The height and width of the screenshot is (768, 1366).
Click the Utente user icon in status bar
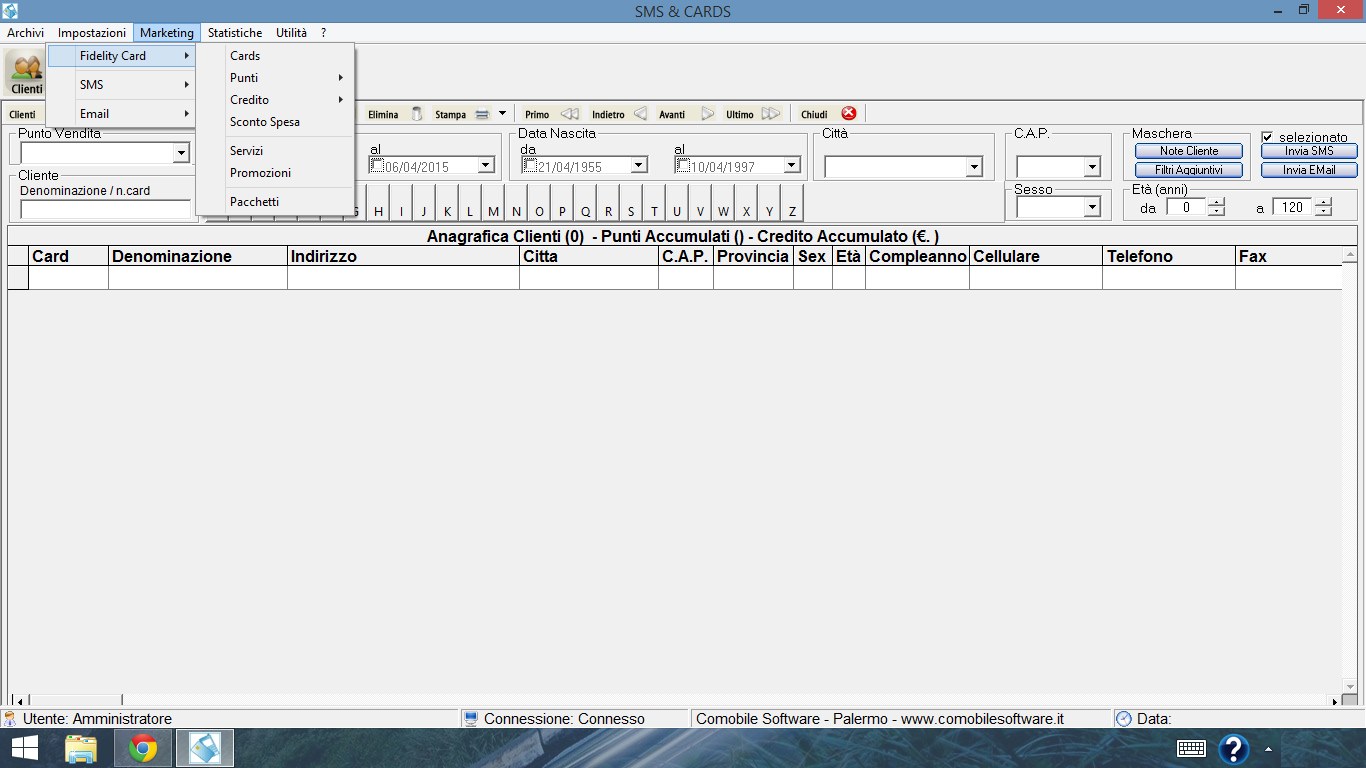[x=10, y=719]
